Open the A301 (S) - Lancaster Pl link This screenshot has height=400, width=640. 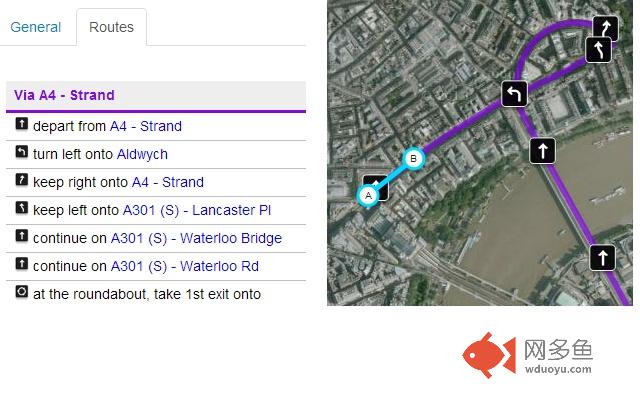(x=196, y=210)
